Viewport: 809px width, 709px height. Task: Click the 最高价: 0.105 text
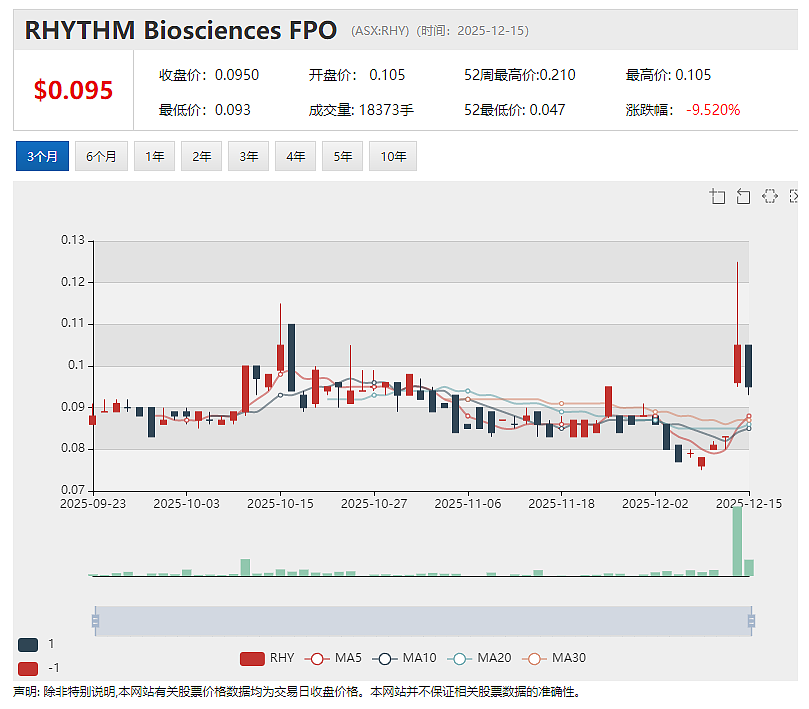tap(668, 75)
